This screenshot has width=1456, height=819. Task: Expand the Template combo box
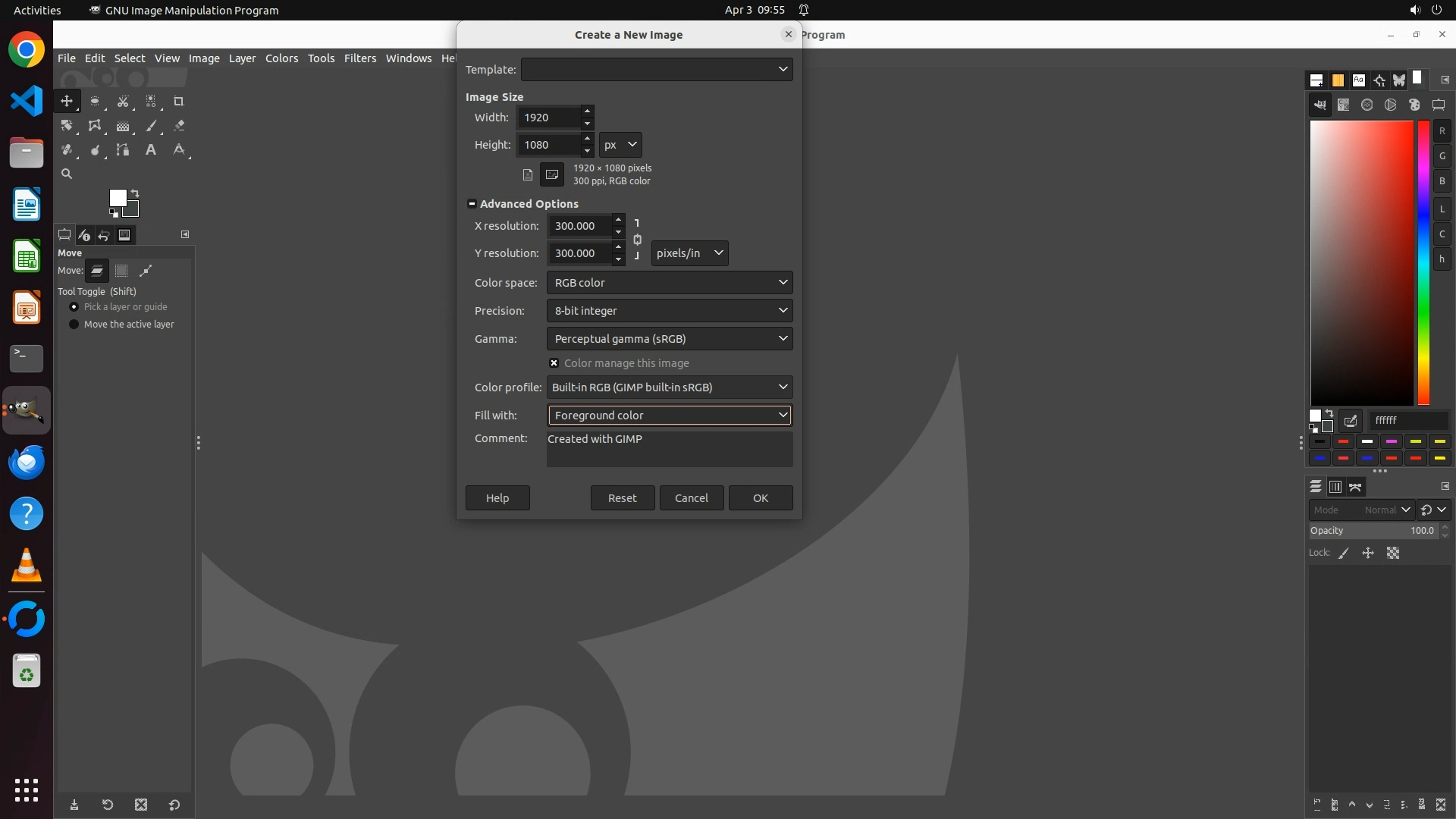(657, 70)
